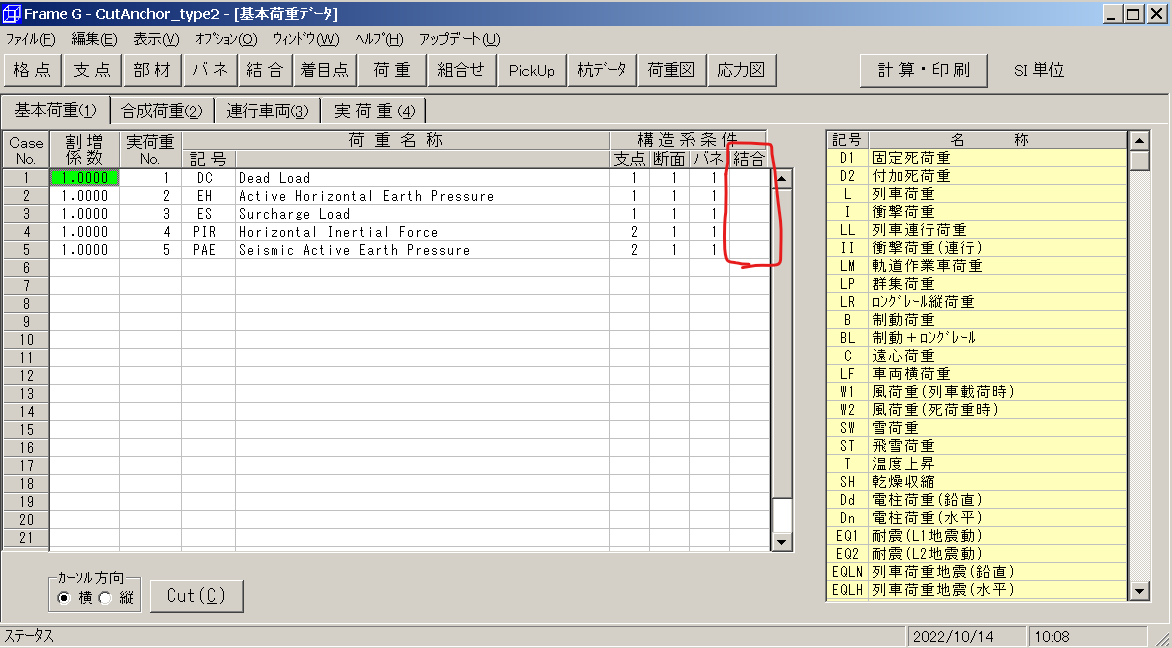The height and width of the screenshot is (648, 1172).
Task: Click the Seismic Active Earth Pressure cell
Action: point(422,250)
